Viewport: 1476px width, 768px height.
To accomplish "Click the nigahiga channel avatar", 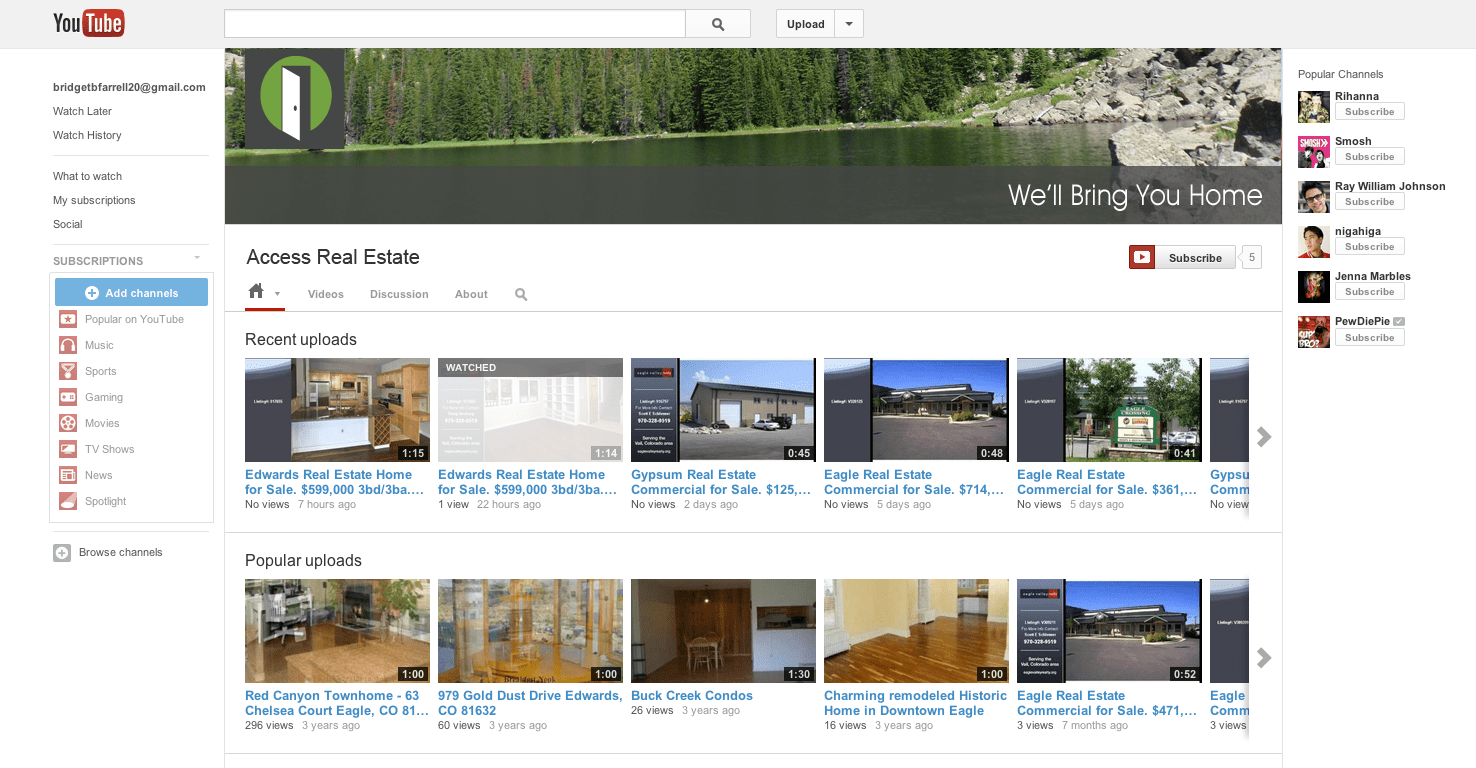I will click(x=1314, y=241).
